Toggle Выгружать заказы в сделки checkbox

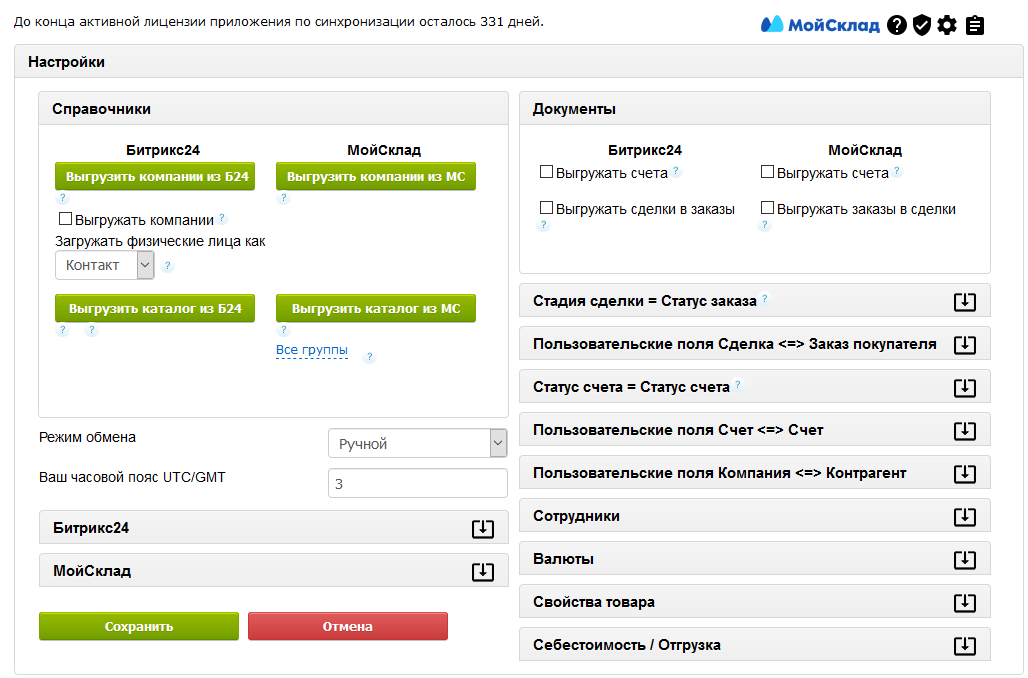[768, 208]
